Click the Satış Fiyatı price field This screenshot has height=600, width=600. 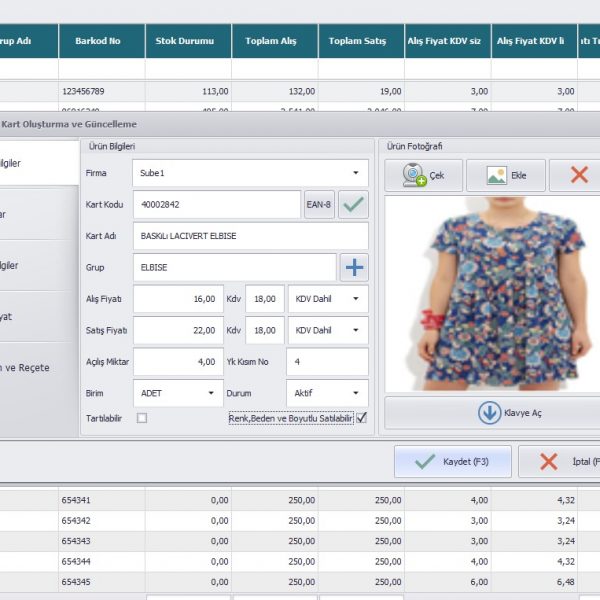click(x=177, y=330)
